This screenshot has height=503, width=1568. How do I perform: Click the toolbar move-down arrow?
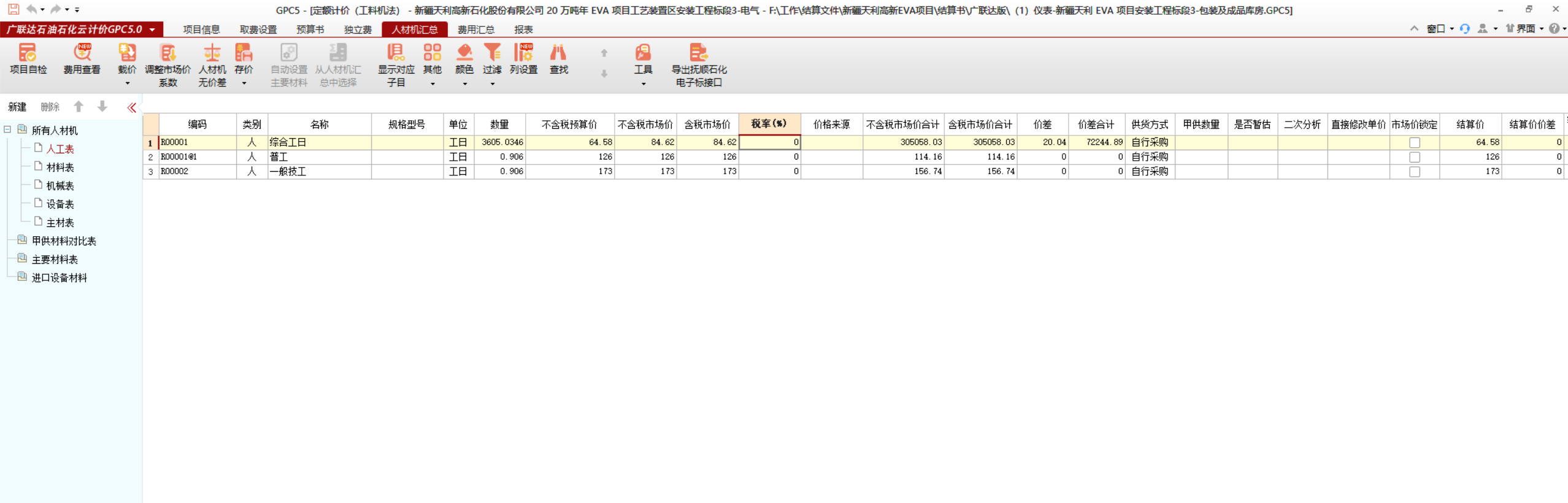pos(604,74)
